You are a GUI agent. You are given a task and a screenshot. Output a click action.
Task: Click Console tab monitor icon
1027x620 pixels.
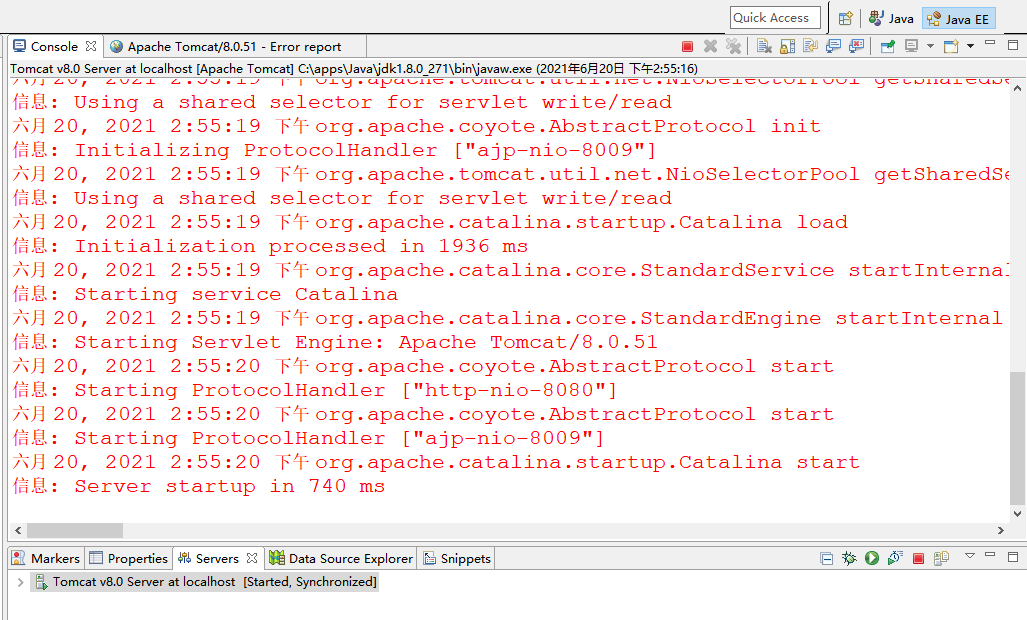(x=20, y=46)
